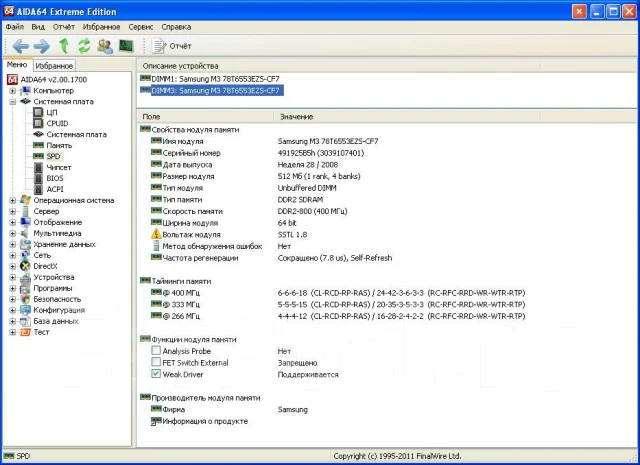Select the ACPI tree item icon
This screenshot has width=640, height=465.
38,189
